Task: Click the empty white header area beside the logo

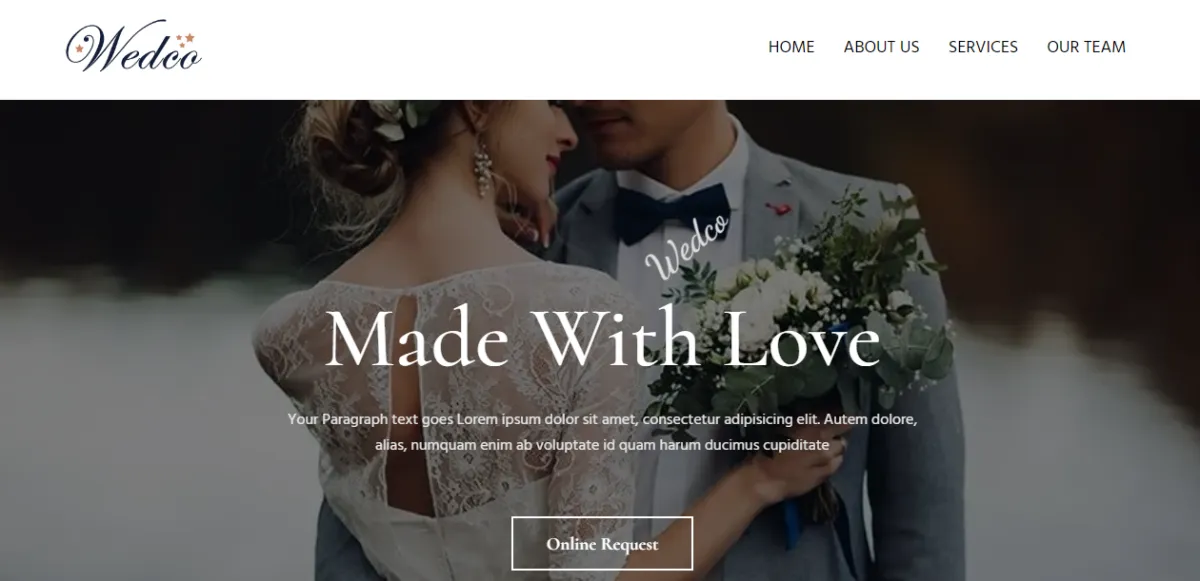Action: tap(480, 49)
